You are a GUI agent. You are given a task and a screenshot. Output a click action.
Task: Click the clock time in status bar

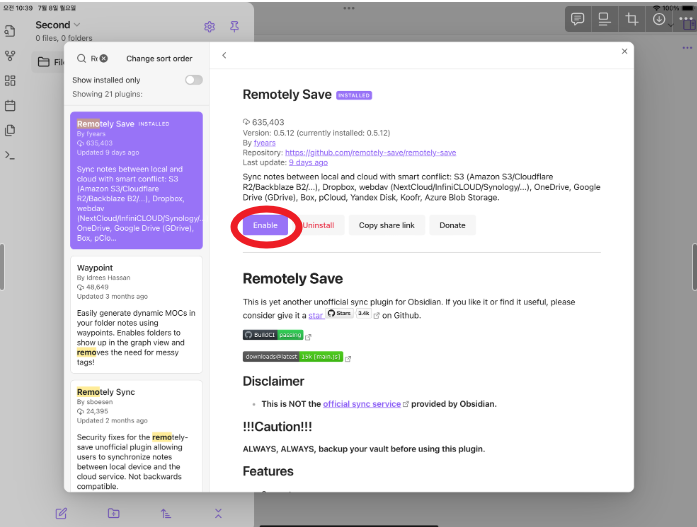[x=18, y=8]
